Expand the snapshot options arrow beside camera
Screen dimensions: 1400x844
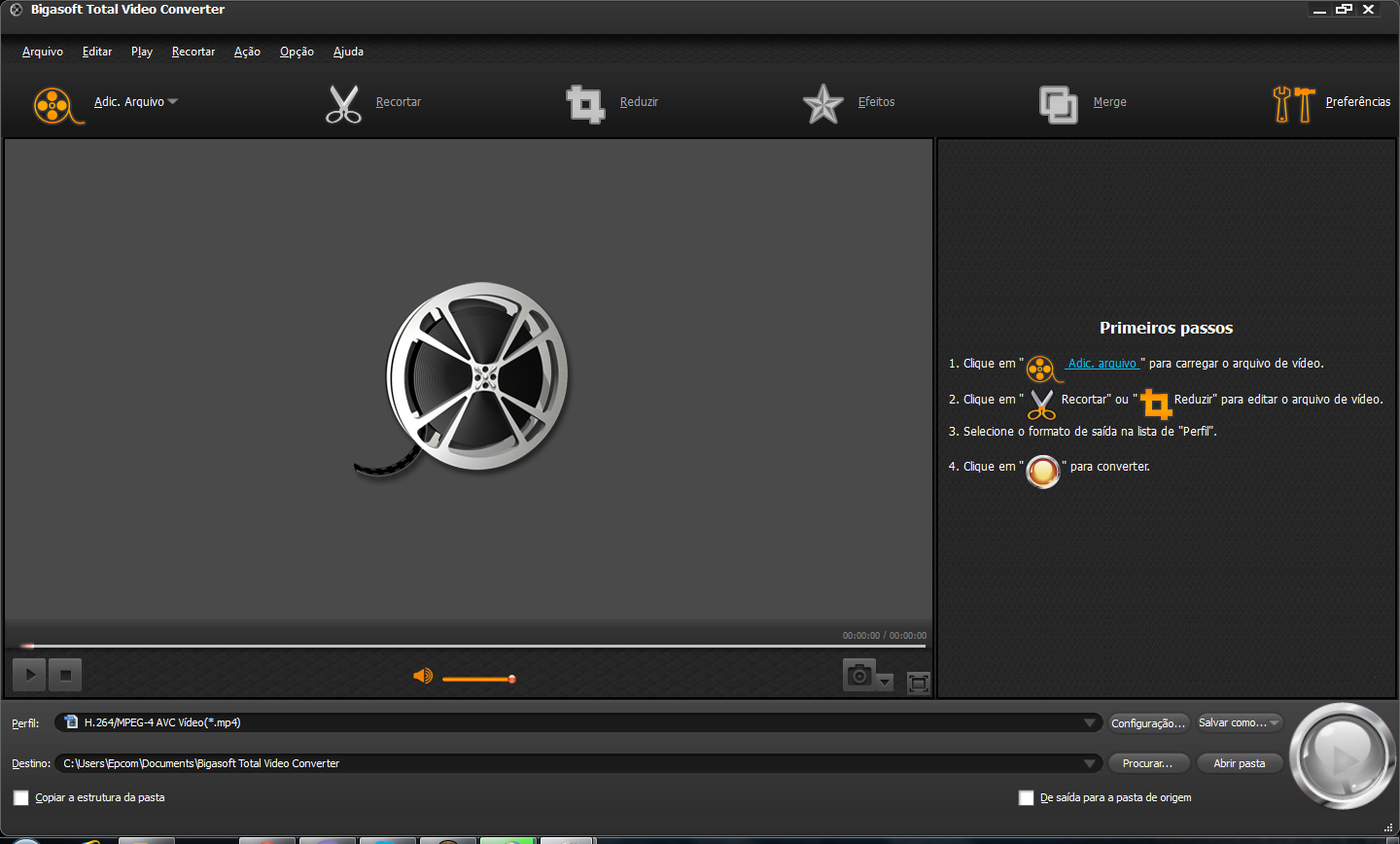pyautogui.click(x=885, y=683)
